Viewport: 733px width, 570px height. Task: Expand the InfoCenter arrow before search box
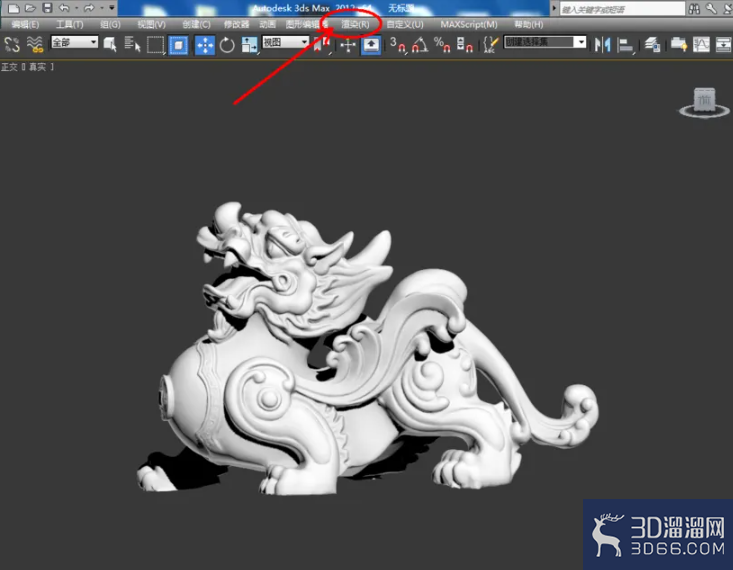[554, 8]
